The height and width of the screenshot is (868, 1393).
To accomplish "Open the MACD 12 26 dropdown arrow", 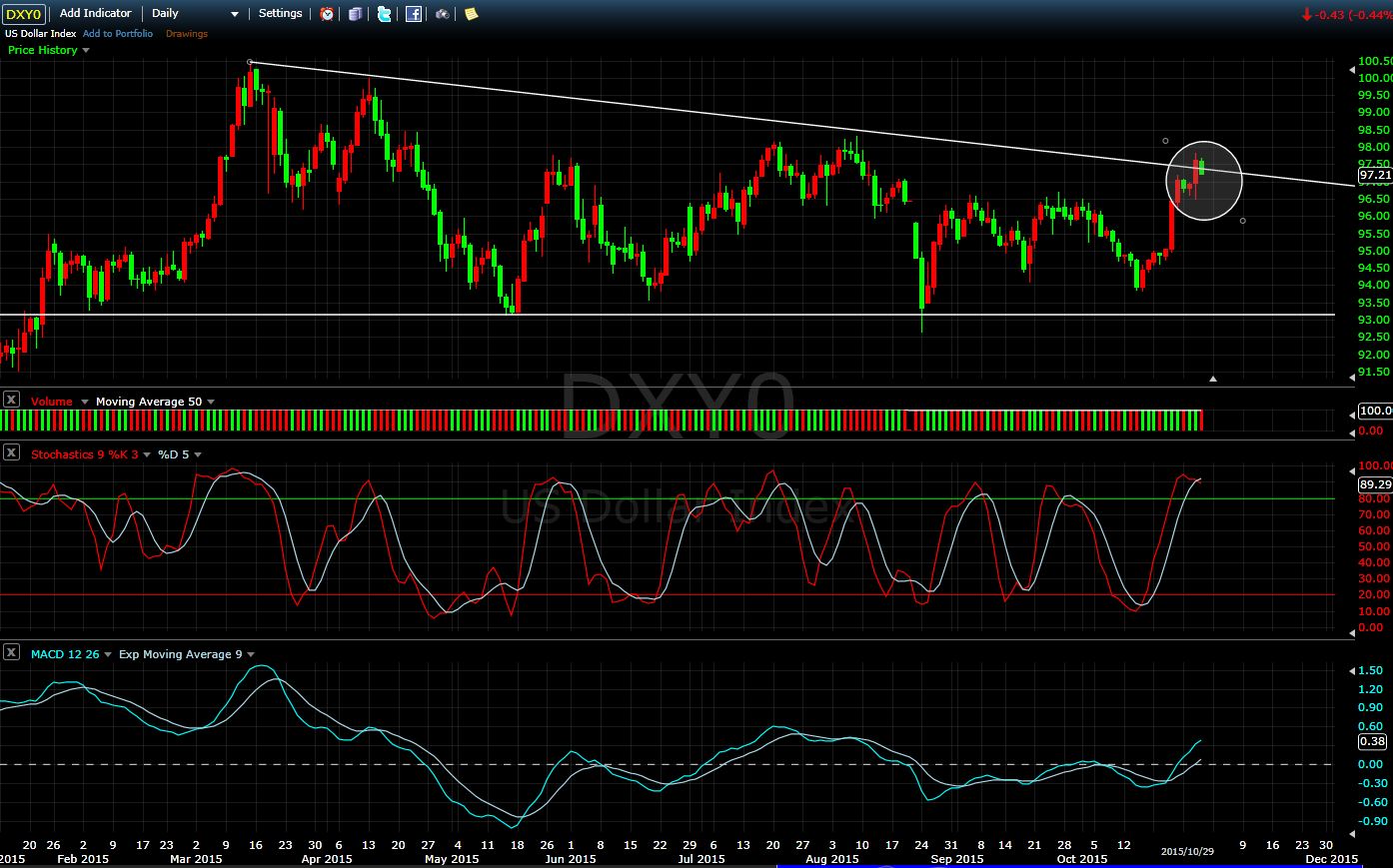I will click(x=108, y=654).
